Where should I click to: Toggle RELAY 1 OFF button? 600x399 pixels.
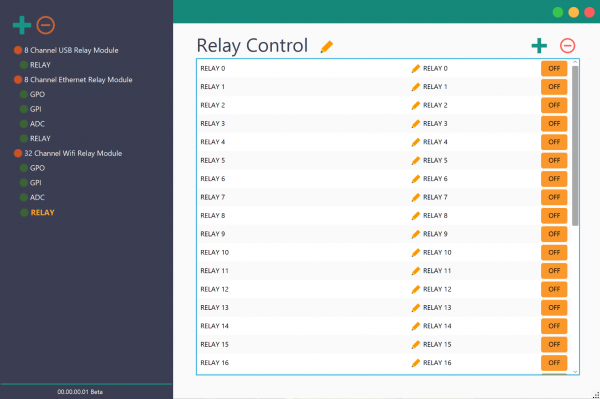[x=554, y=87]
